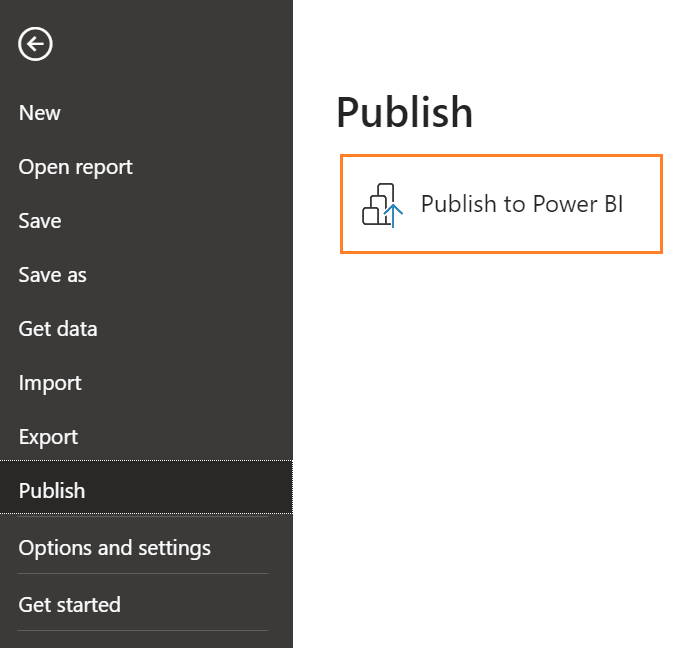Click Save in the File menu
Image resolution: width=680 pixels, height=648 pixels.
[40, 221]
